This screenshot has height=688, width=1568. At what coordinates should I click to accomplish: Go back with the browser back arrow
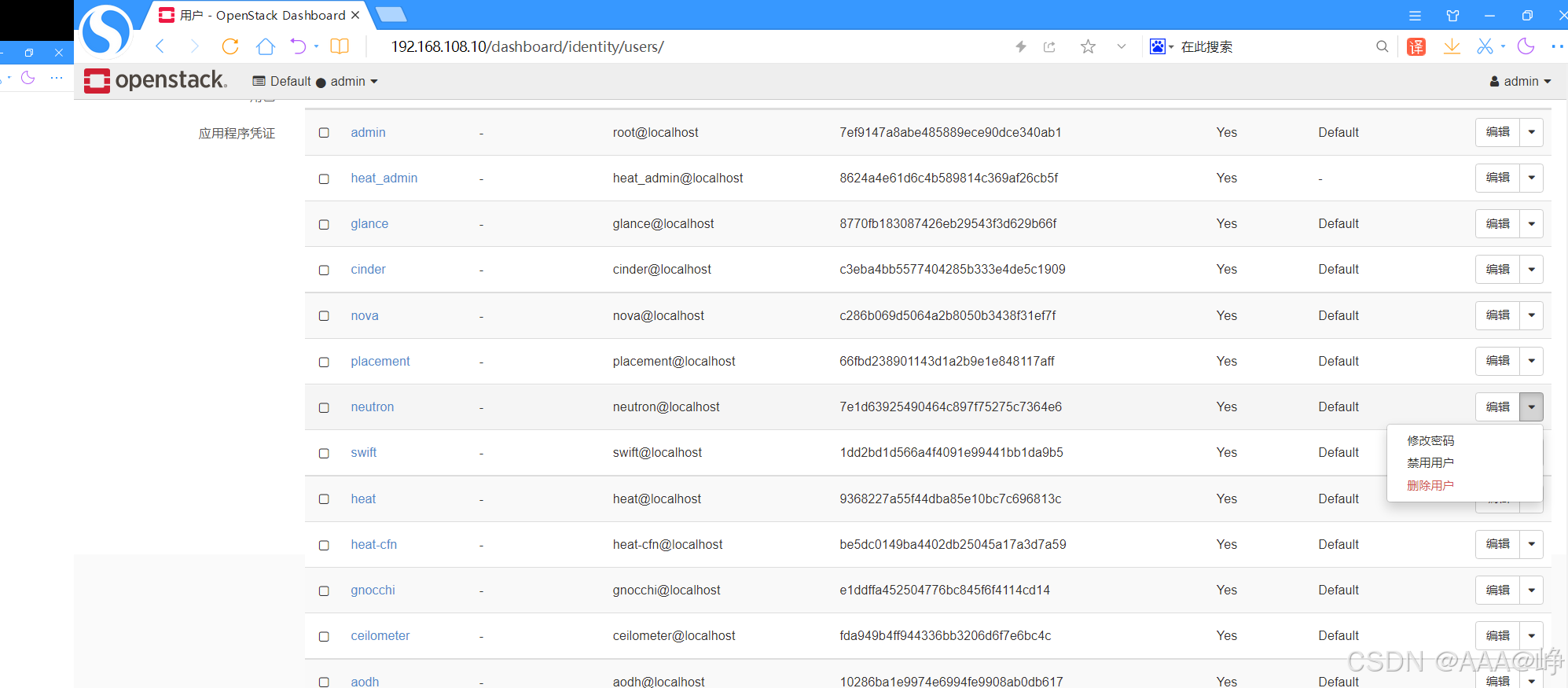[x=160, y=46]
